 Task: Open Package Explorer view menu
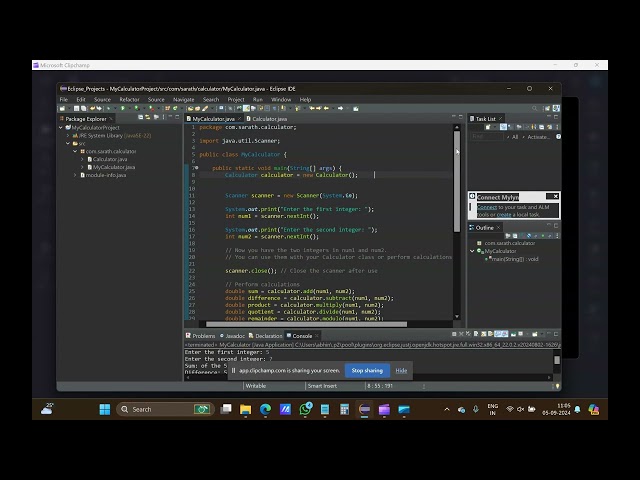pyautogui.click(x=163, y=117)
